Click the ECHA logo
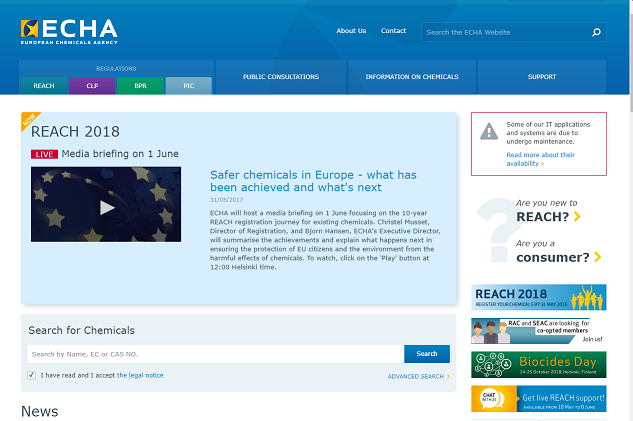 [x=69, y=31]
